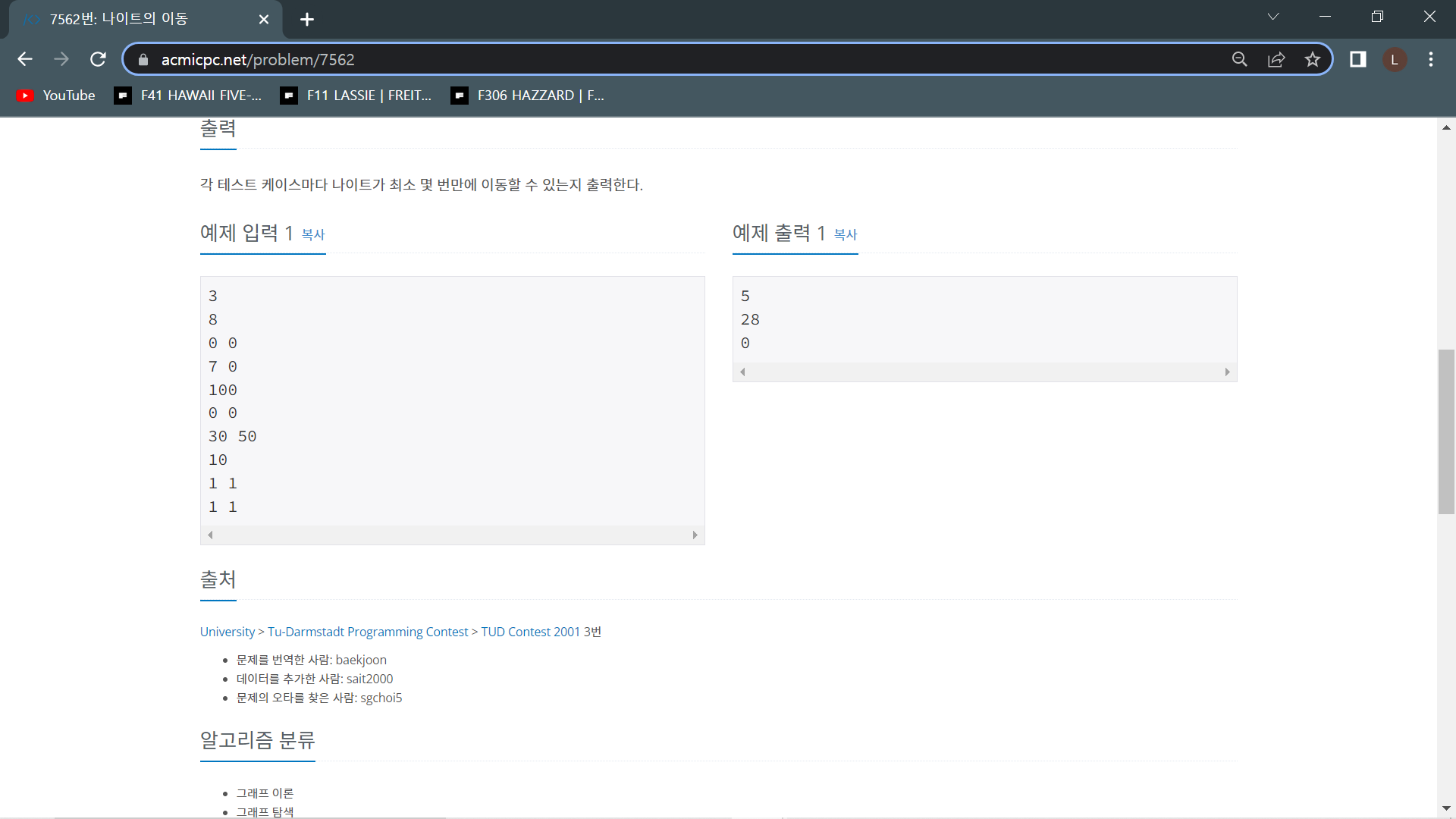This screenshot has height=819, width=1456.
Task: Open YouTube bookmark
Action: 57,96
